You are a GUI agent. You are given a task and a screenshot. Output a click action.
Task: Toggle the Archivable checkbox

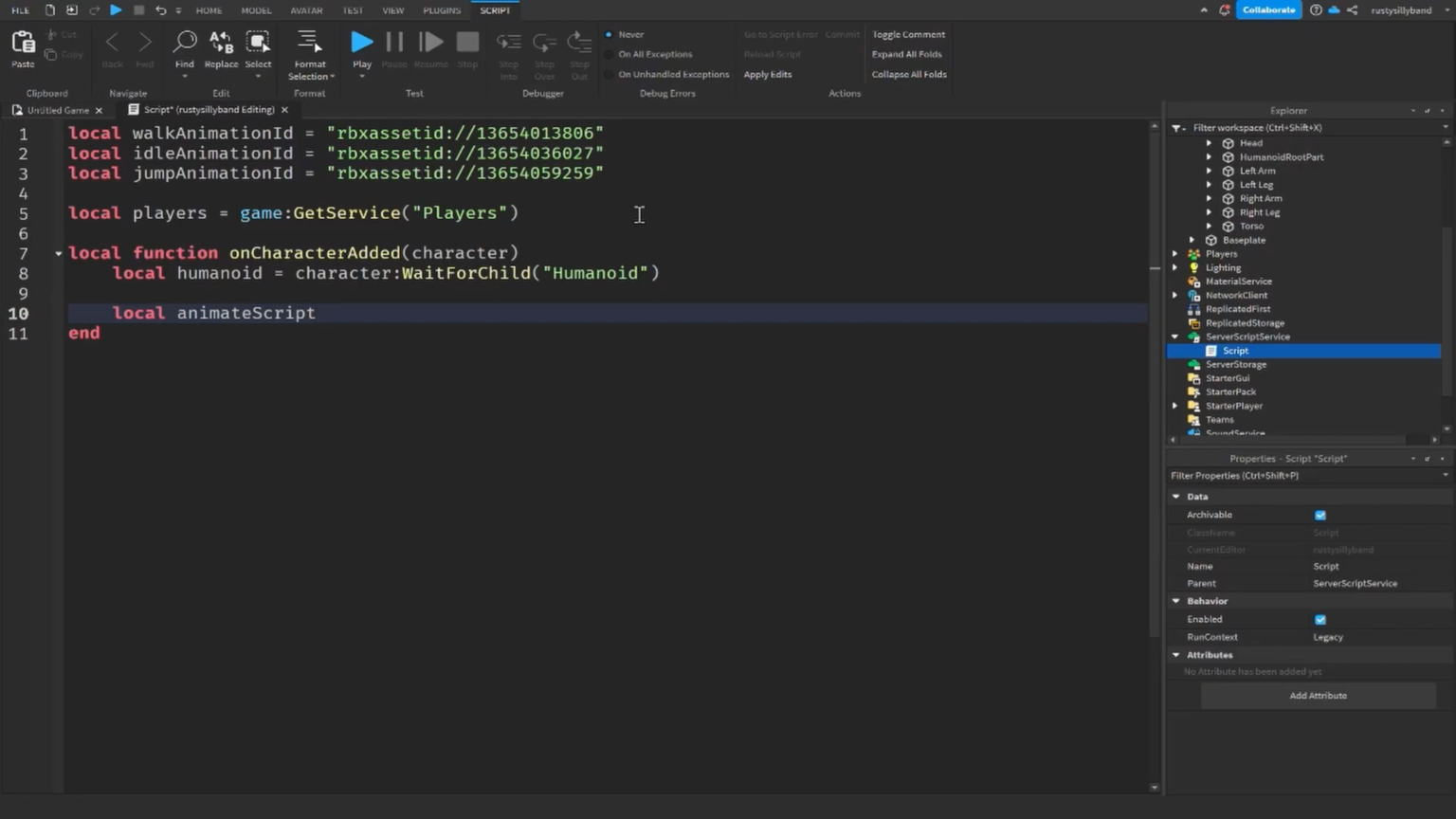coord(1320,516)
